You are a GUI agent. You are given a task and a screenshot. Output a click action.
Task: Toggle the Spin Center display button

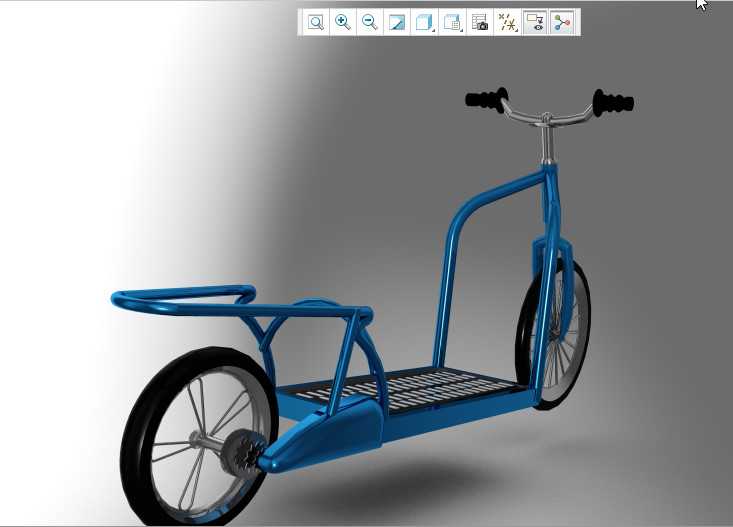click(x=562, y=22)
